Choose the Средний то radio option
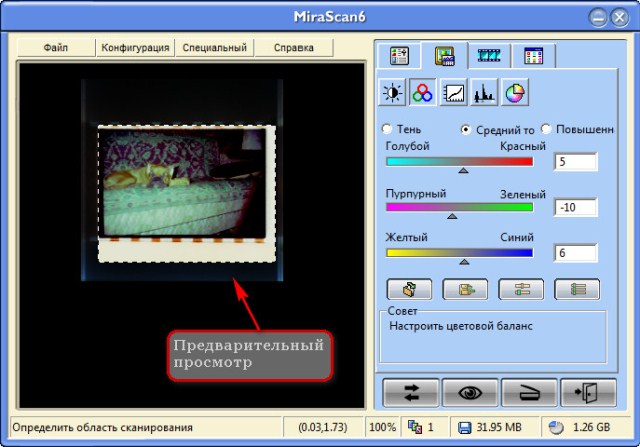The image size is (640, 447). (465, 129)
